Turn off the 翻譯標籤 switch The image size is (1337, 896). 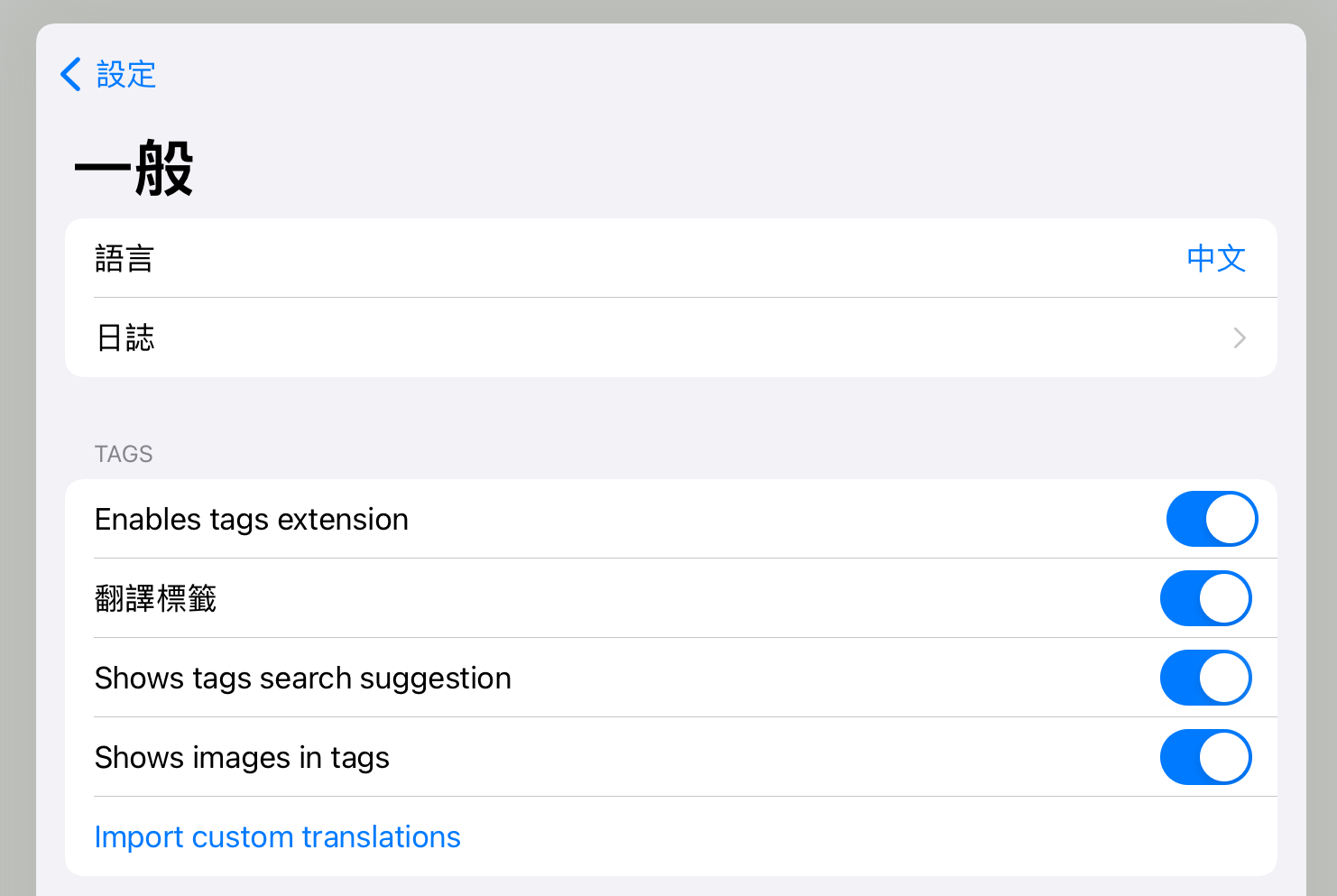click(1205, 598)
